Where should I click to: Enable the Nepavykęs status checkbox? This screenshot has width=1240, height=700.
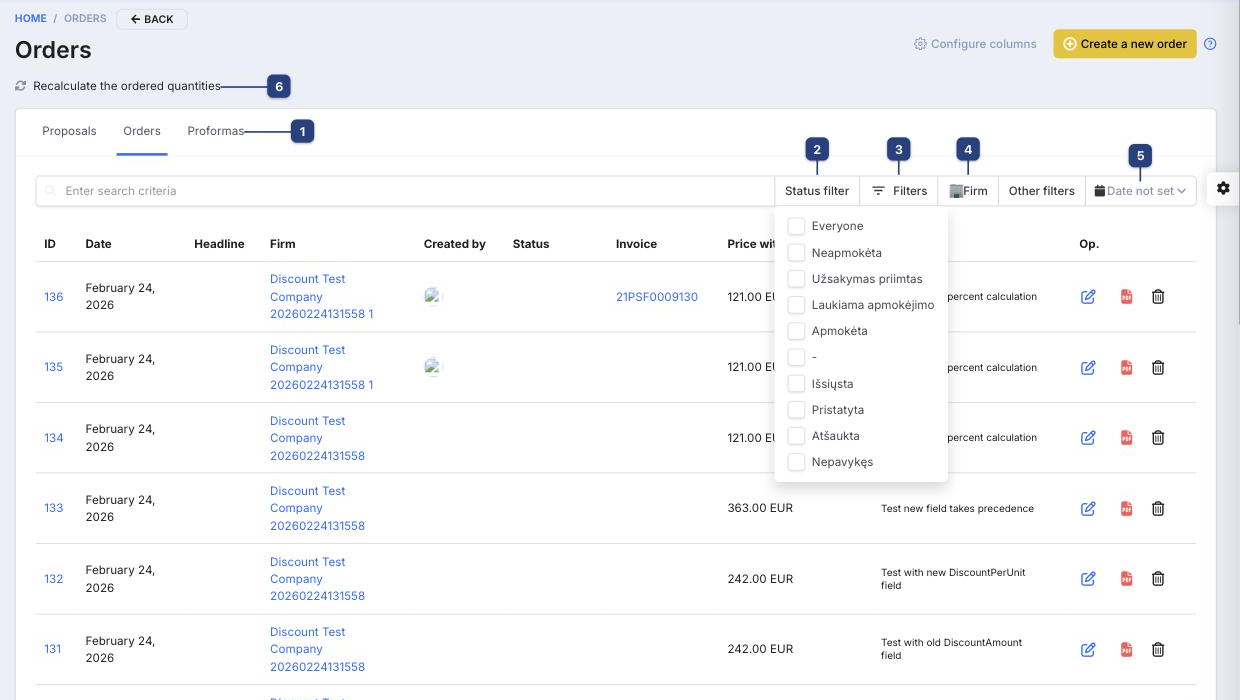(796, 462)
